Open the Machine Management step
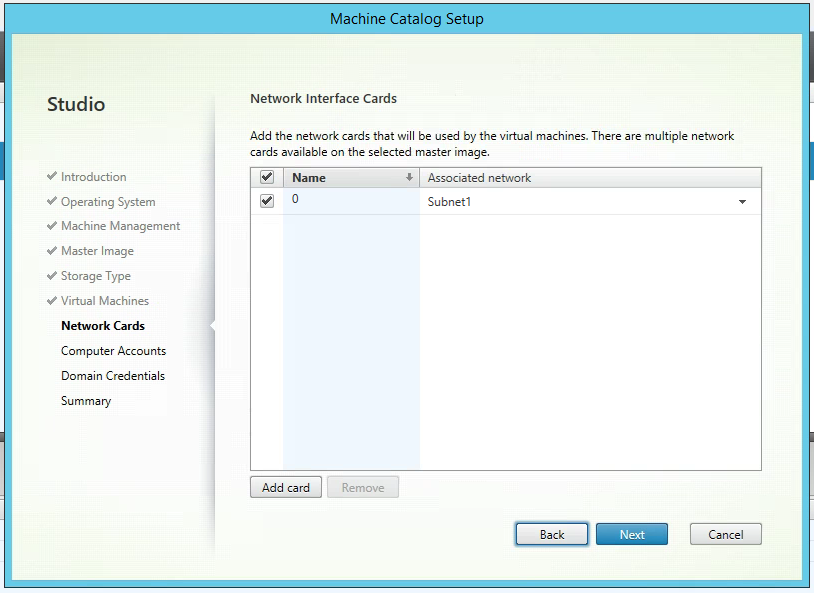Viewport: 814px width, 593px height. click(120, 227)
